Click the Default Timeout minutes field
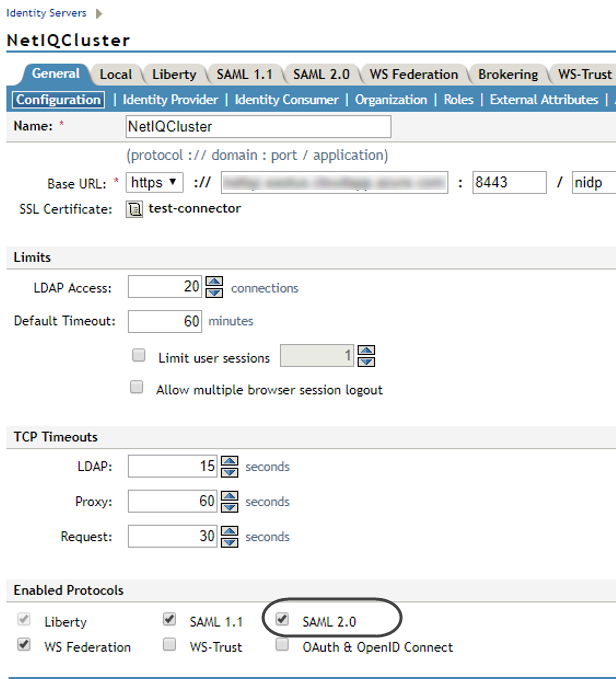The height and width of the screenshot is (679, 616). click(165, 321)
